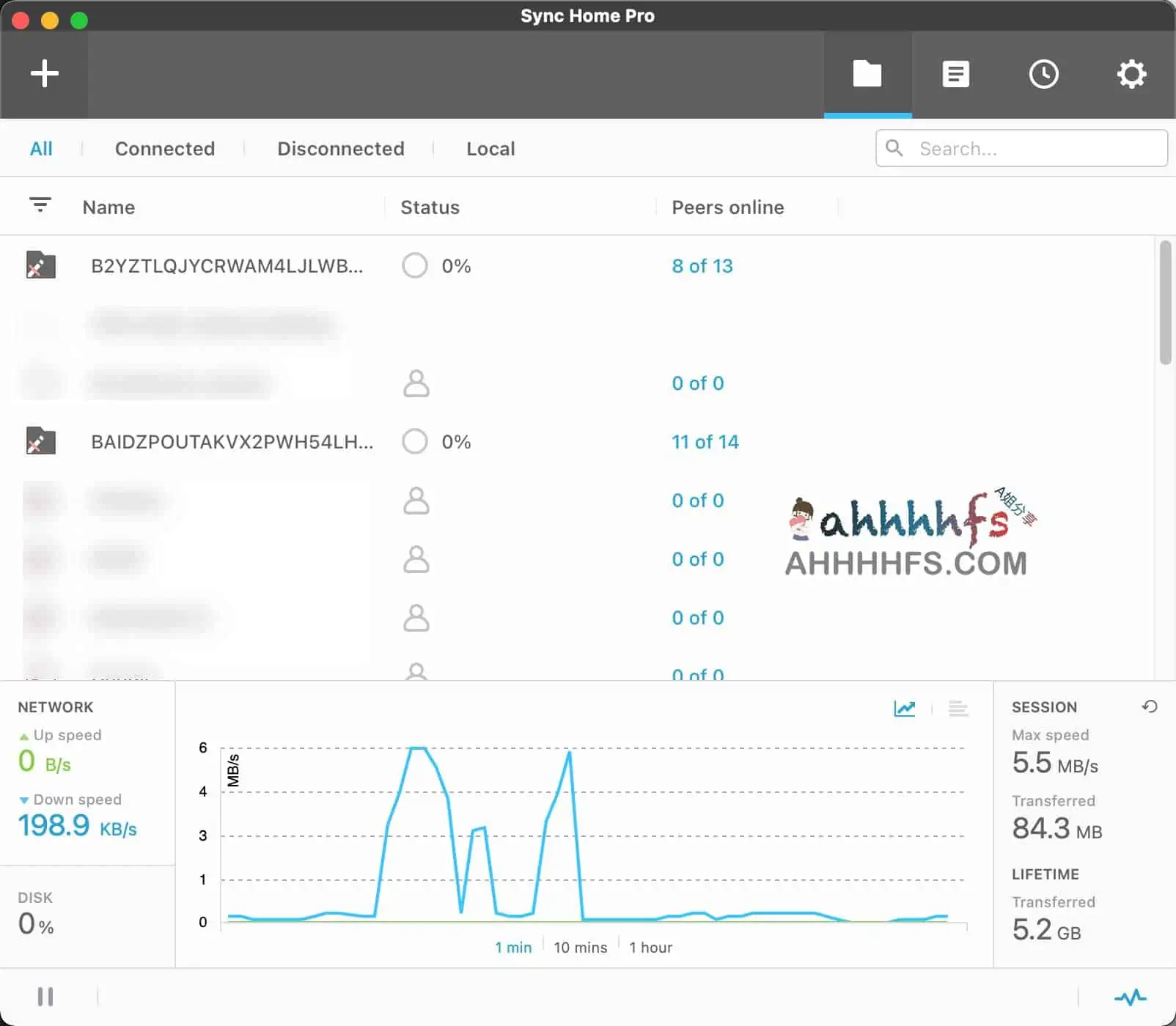
Task: Open the file list document icon
Action: coord(955,74)
